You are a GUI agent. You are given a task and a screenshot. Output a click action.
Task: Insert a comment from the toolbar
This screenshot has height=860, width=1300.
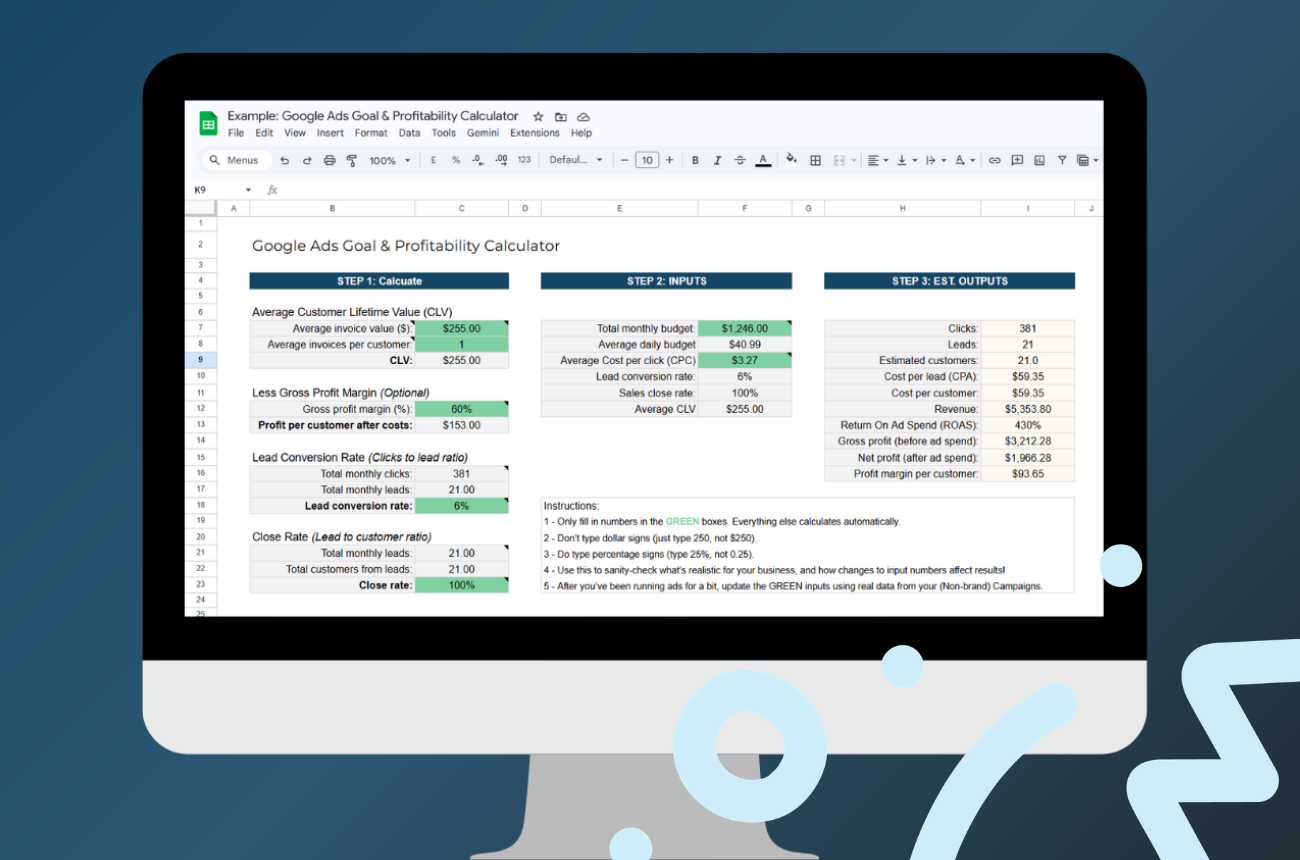pyautogui.click(x=1017, y=160)
